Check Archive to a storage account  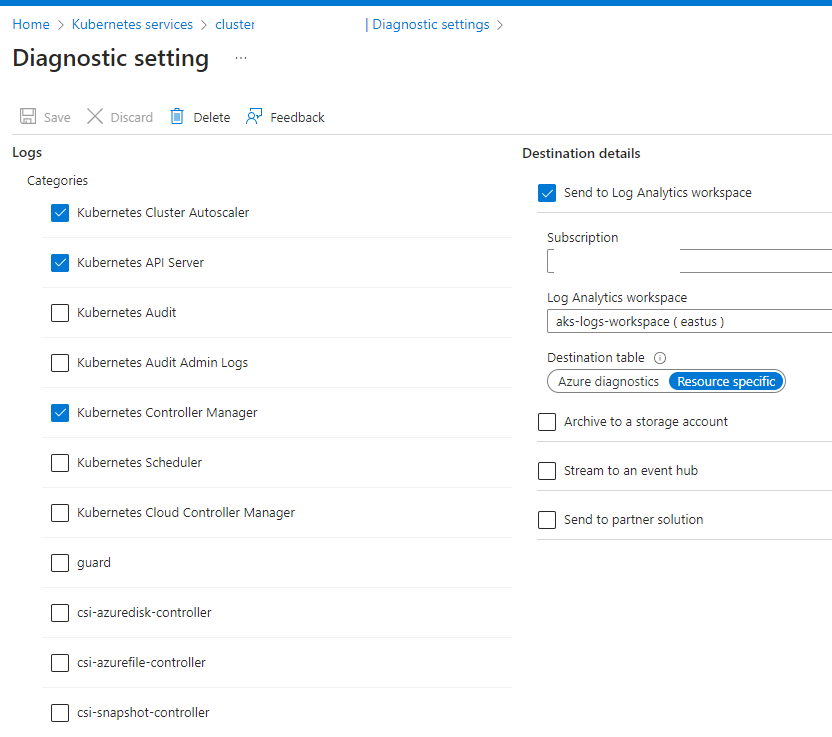click(x=547, y=422)
